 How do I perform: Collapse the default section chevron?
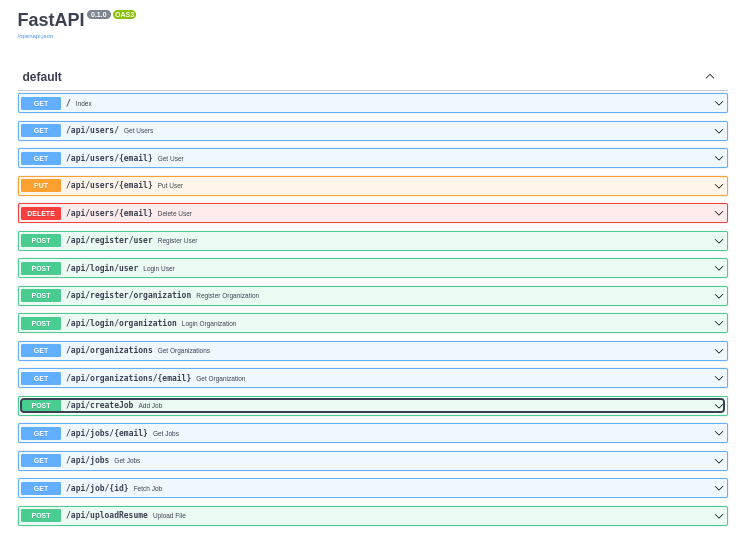(x=710, y=77)
